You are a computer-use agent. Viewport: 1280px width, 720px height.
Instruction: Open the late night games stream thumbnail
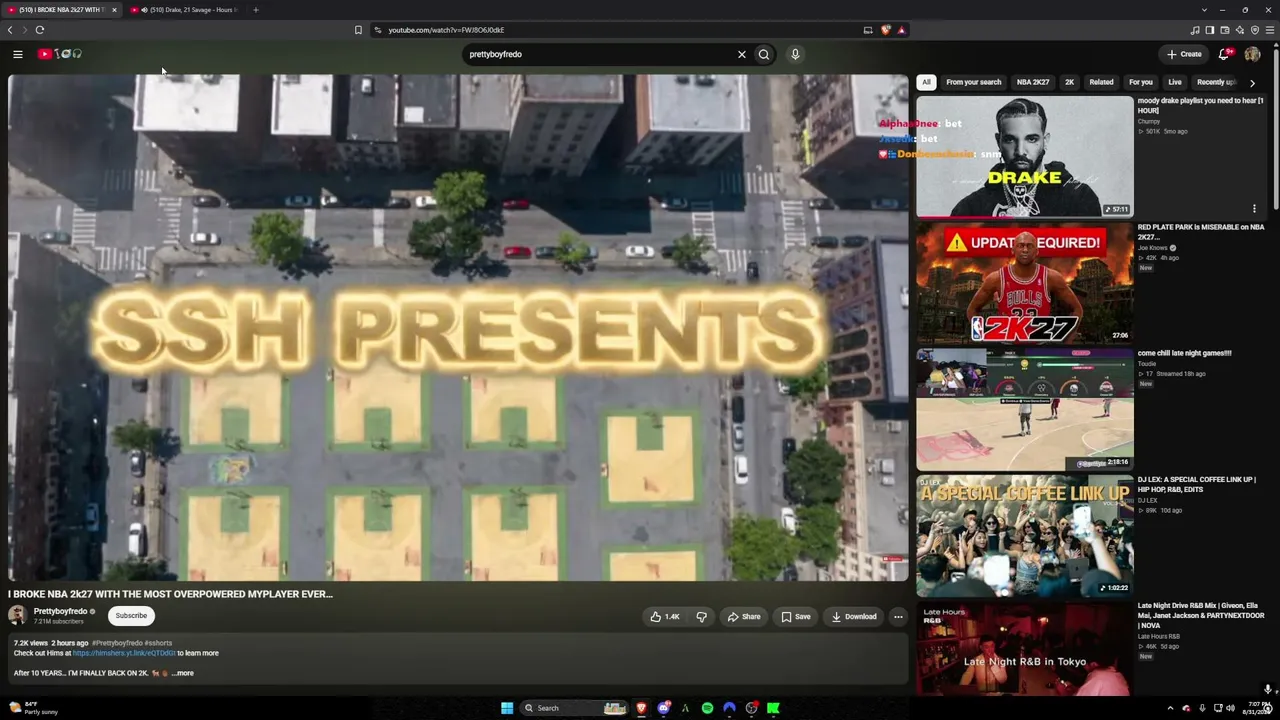point(1025,409)
